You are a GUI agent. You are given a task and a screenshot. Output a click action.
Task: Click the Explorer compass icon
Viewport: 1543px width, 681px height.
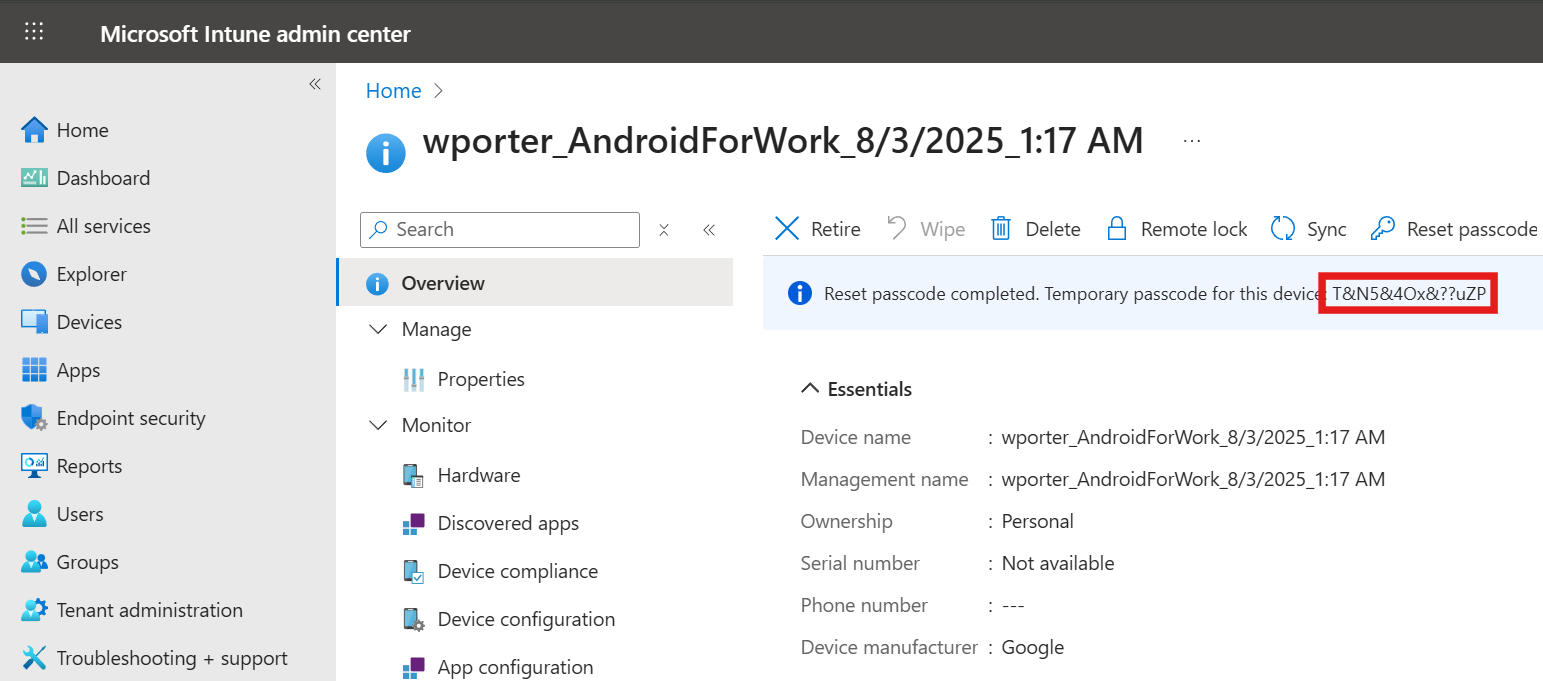click(34, 274)
